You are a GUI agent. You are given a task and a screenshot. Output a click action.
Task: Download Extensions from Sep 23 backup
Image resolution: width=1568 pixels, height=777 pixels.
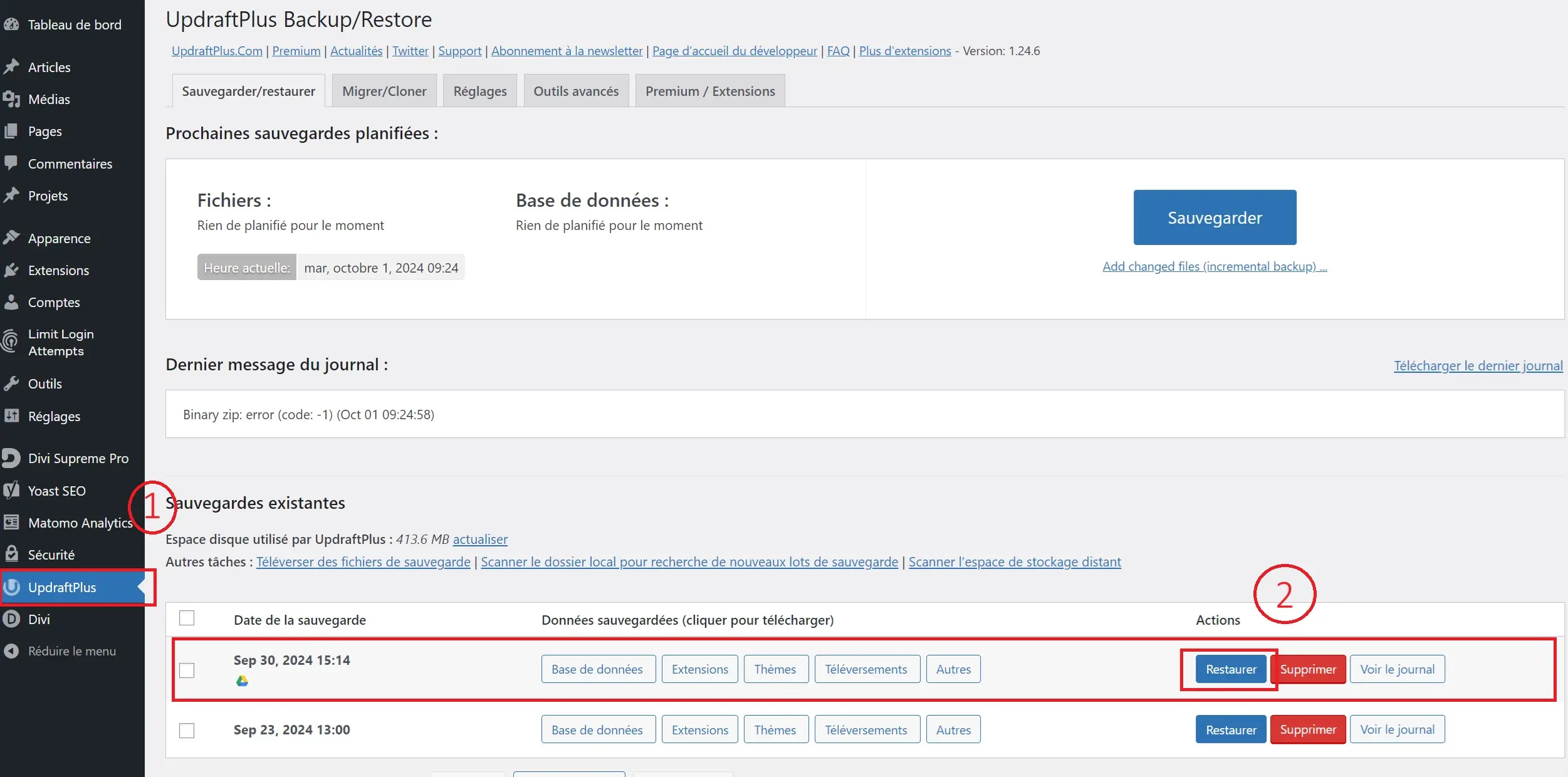pyautogui.click(x=699, y=729)
